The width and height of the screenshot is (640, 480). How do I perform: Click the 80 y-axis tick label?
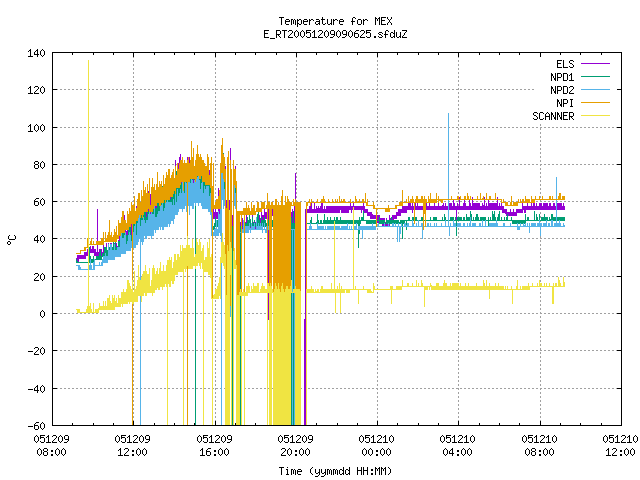(x=40, y=165)
